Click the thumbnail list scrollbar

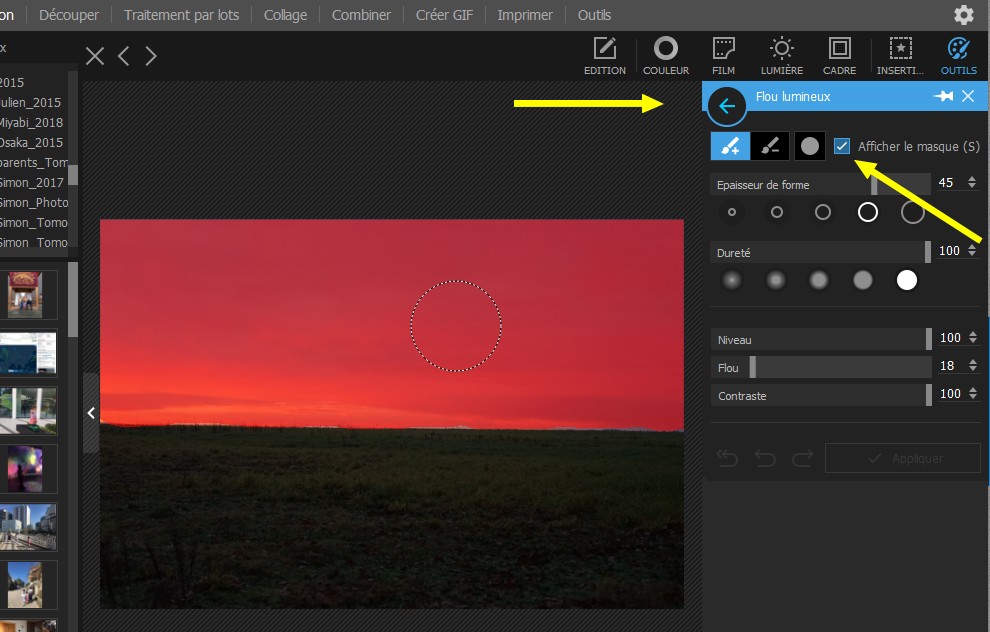[73, 300]
